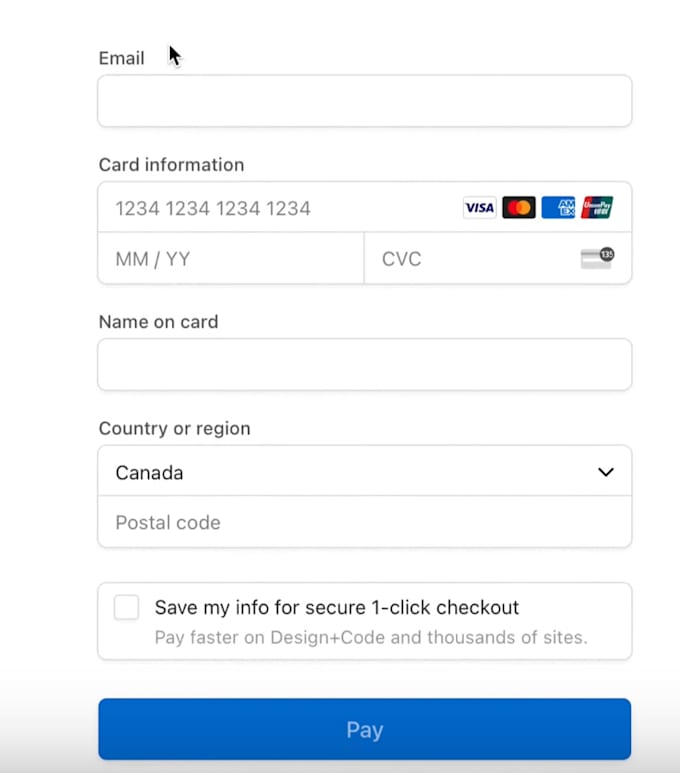Viewport: 680px width, 773px height.
Task: Click the Card information label
Action: pos(171,165)
